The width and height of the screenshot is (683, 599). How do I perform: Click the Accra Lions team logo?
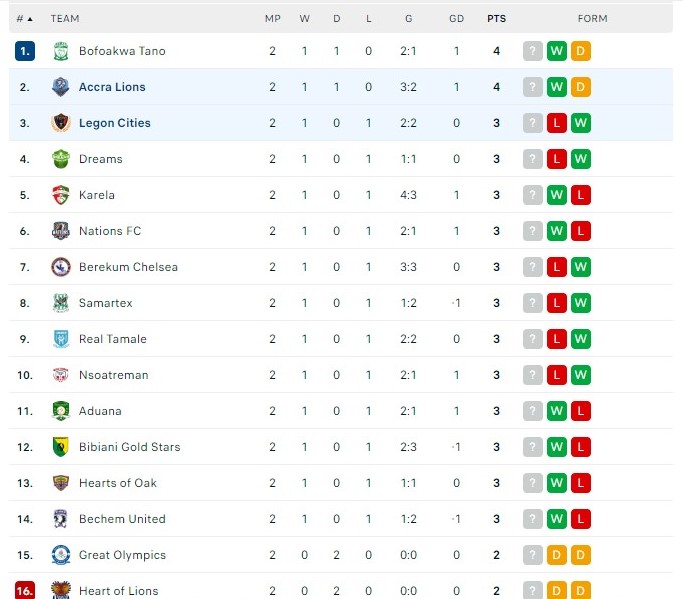60,87
